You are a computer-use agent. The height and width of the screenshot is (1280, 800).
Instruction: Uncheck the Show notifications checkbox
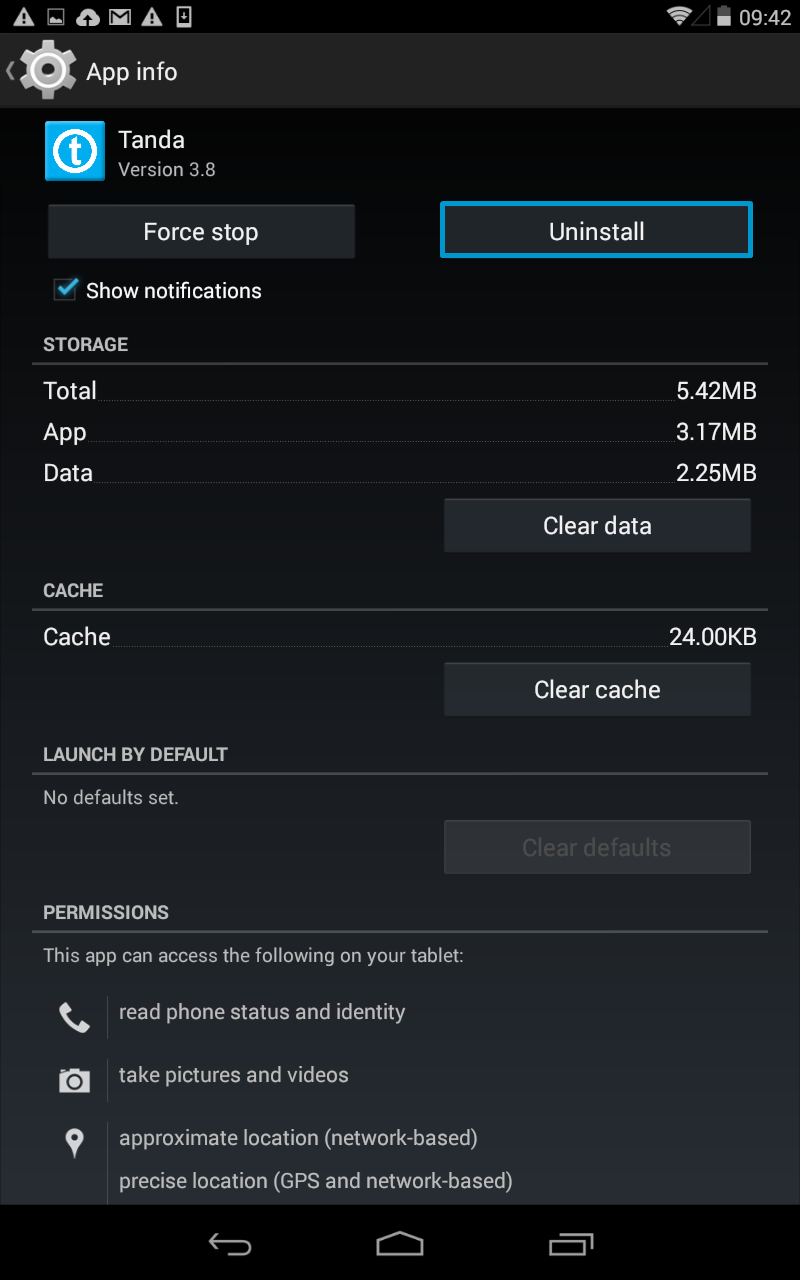[67, 290]
